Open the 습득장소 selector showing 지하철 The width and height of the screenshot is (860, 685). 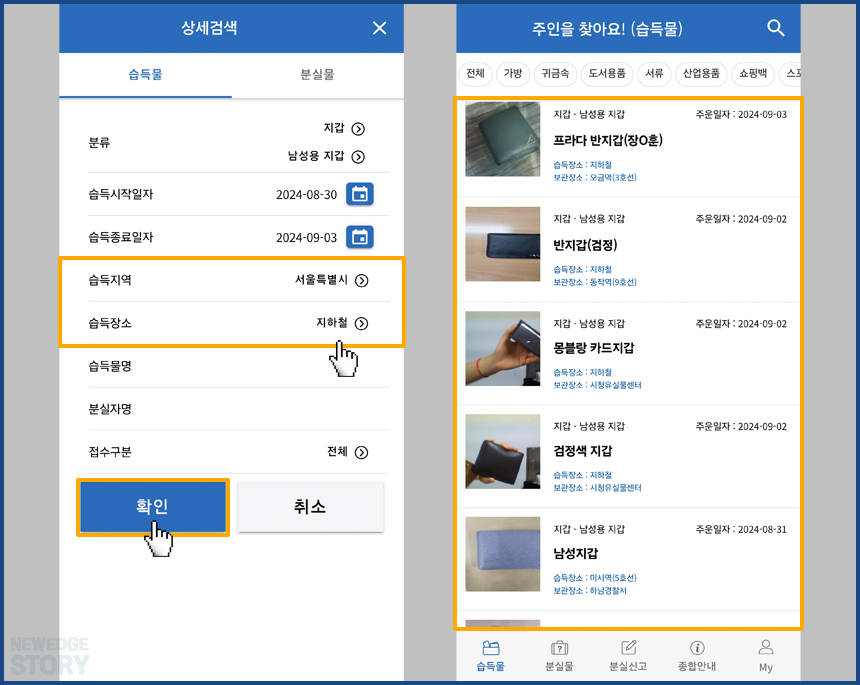click(232, 322)
